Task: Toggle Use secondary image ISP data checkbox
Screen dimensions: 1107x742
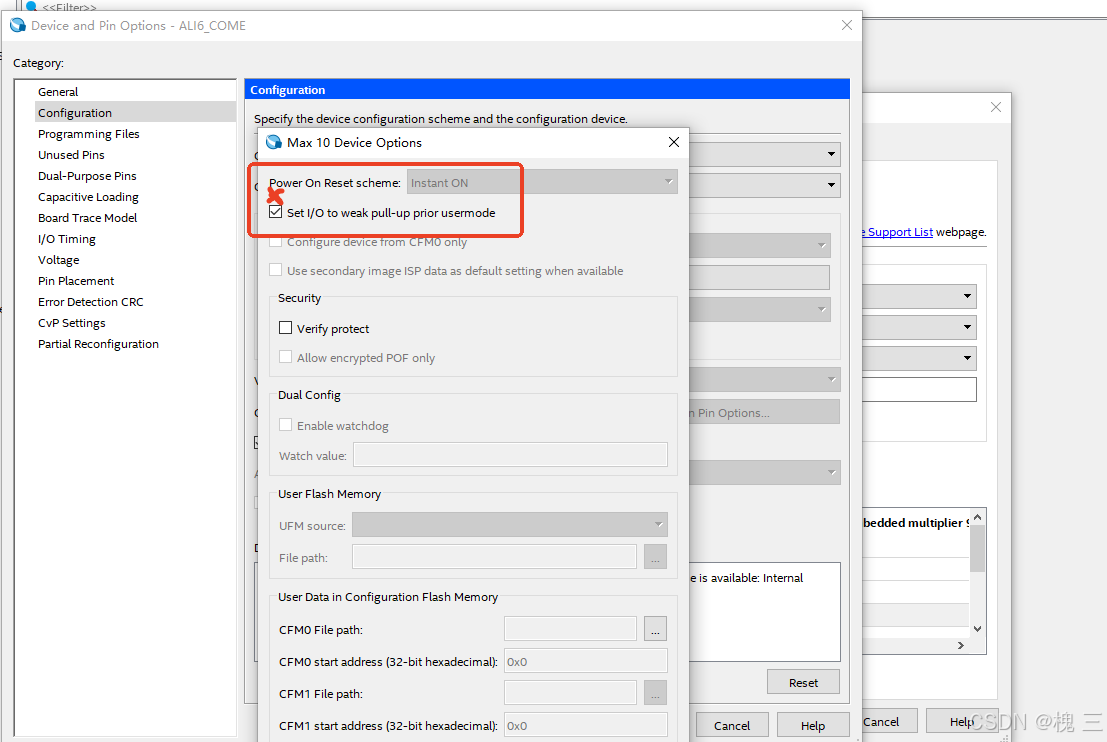Action: click(275, 270)
